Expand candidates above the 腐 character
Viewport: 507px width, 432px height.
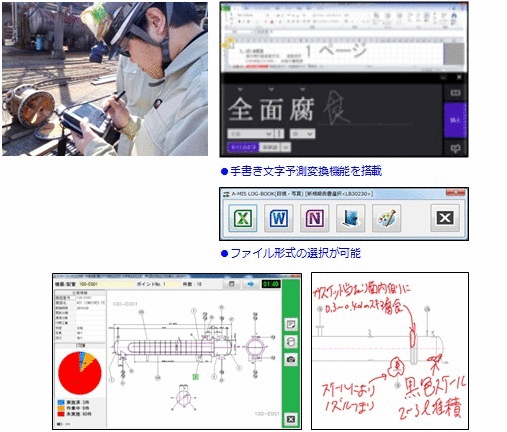pos(302,89)
